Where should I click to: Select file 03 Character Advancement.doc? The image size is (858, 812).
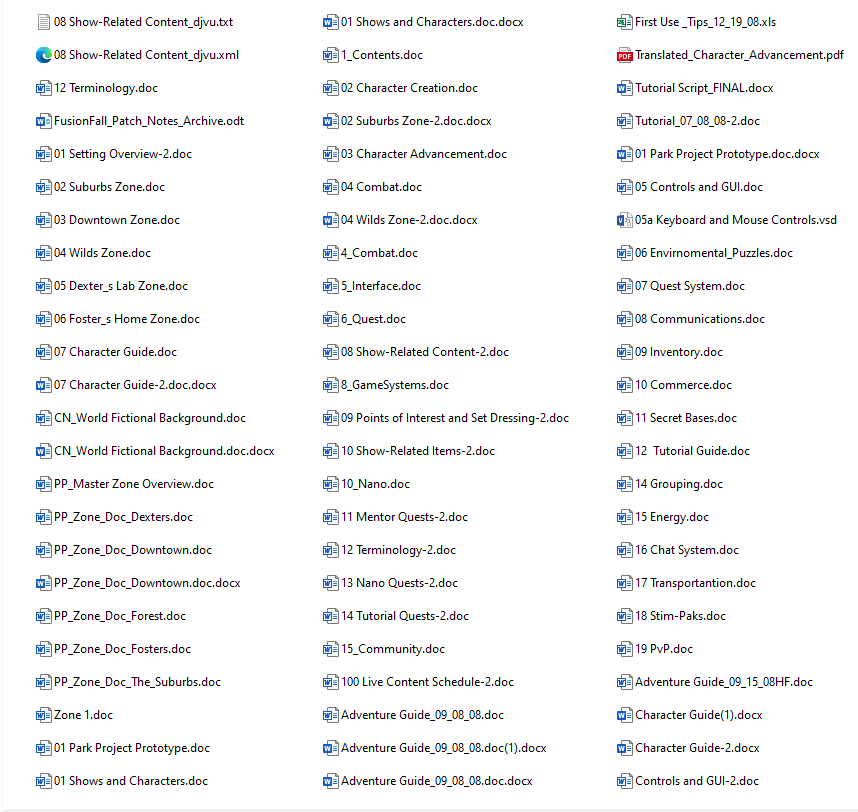pos(415,154)
